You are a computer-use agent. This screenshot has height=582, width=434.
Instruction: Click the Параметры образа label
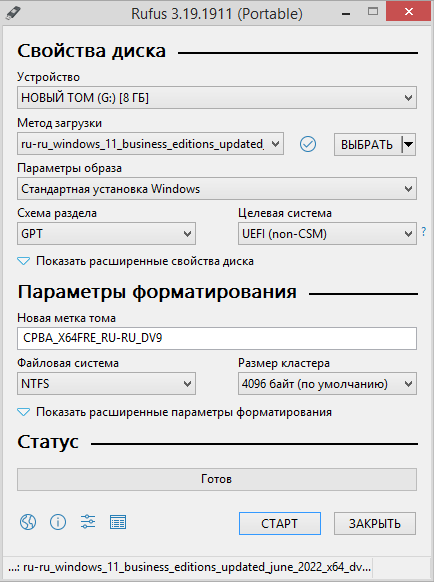click(69, 168)
